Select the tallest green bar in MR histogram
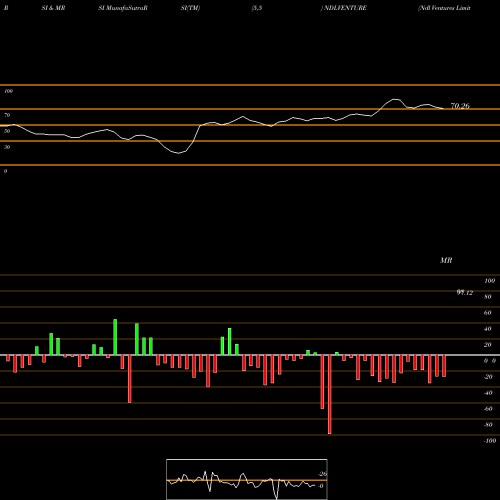 [x=115, y=337]
